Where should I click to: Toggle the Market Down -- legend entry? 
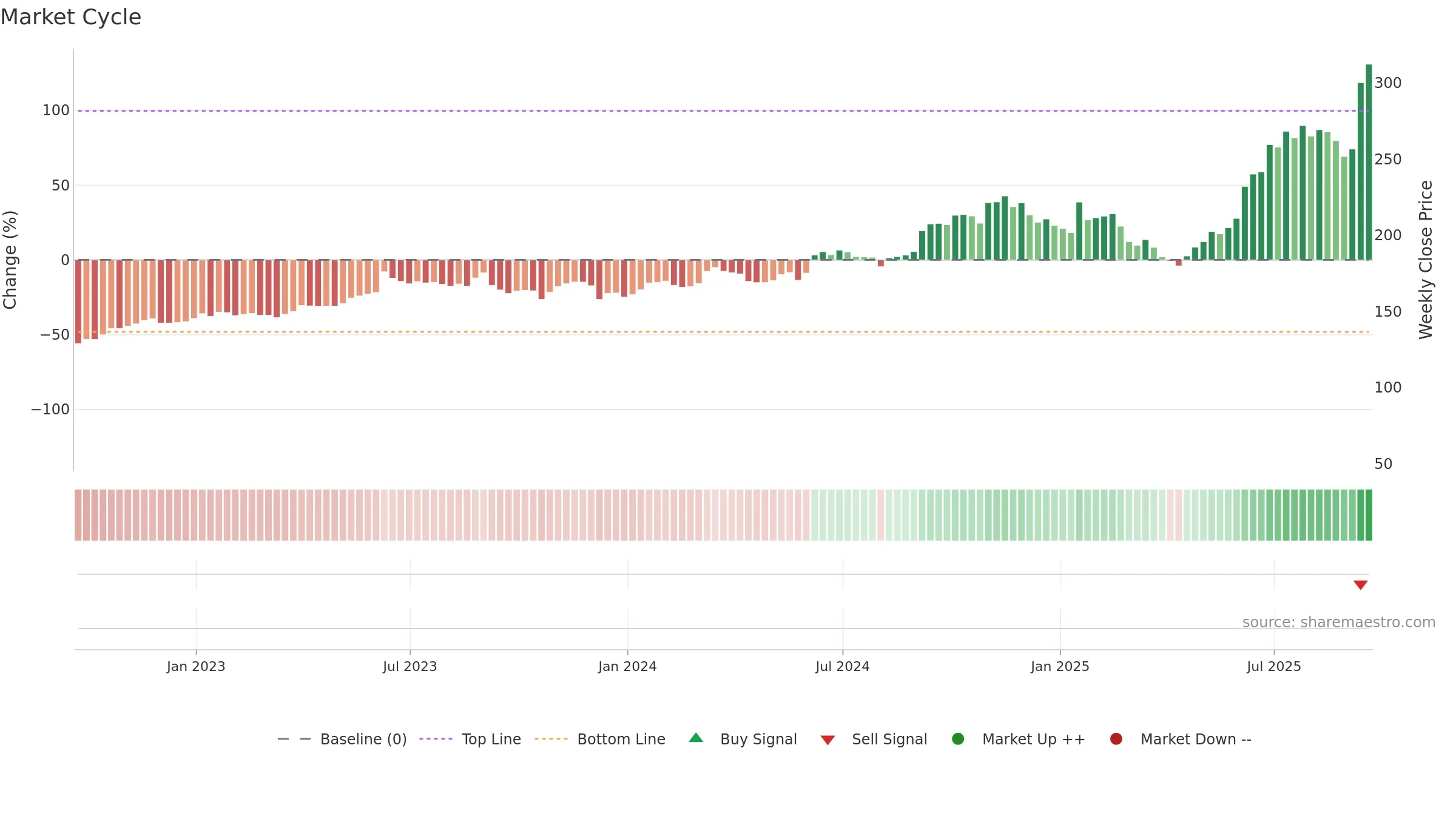(x=1181, y=739)
